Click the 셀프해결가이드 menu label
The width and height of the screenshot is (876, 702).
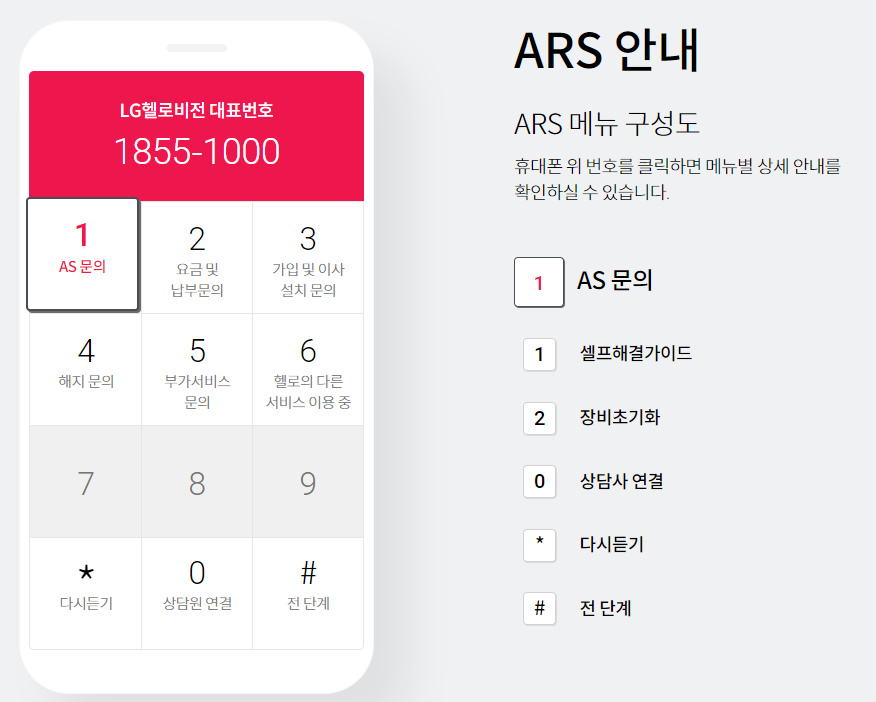point(636,353)
